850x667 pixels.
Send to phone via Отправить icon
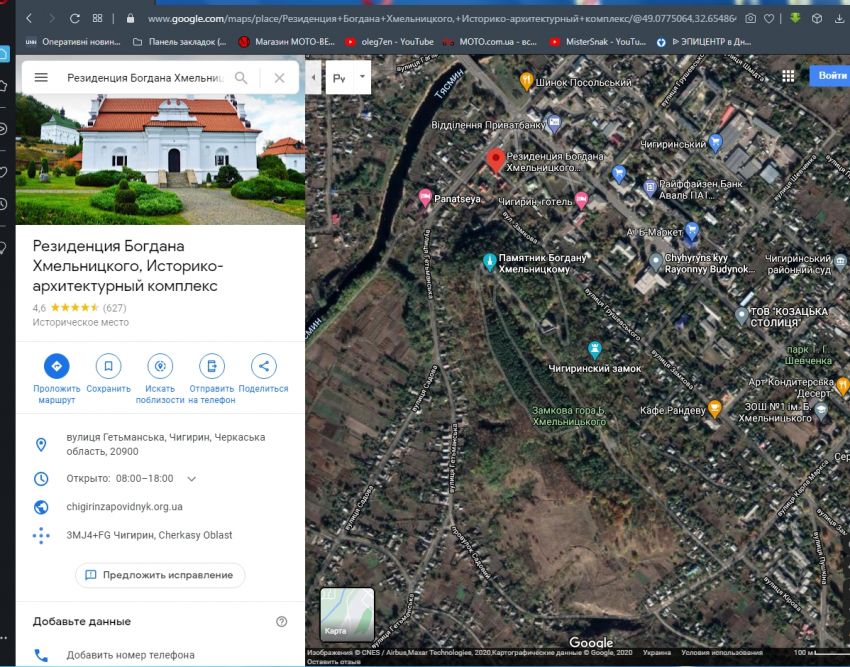(211, 366)
